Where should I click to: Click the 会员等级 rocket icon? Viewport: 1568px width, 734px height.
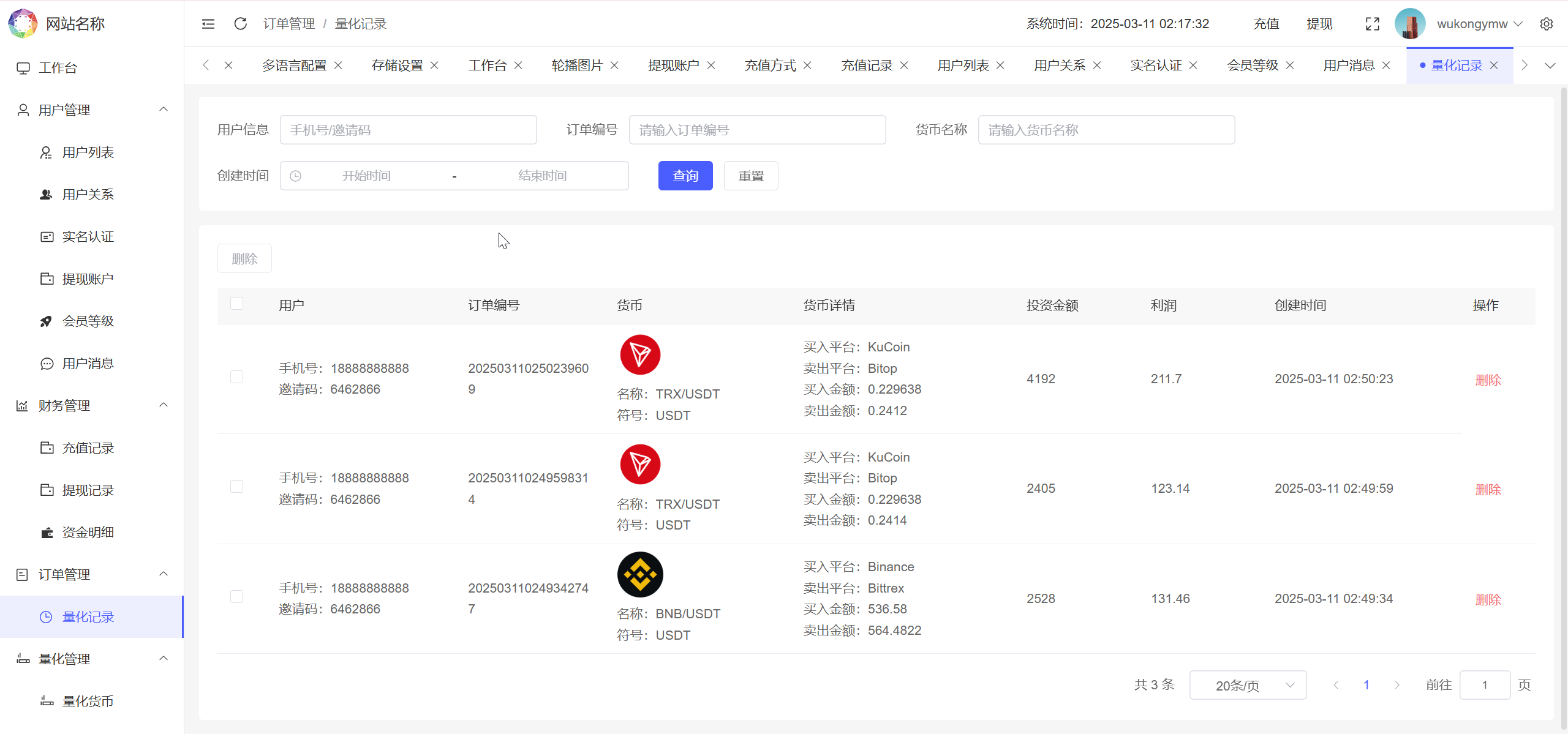click(47, 321)
